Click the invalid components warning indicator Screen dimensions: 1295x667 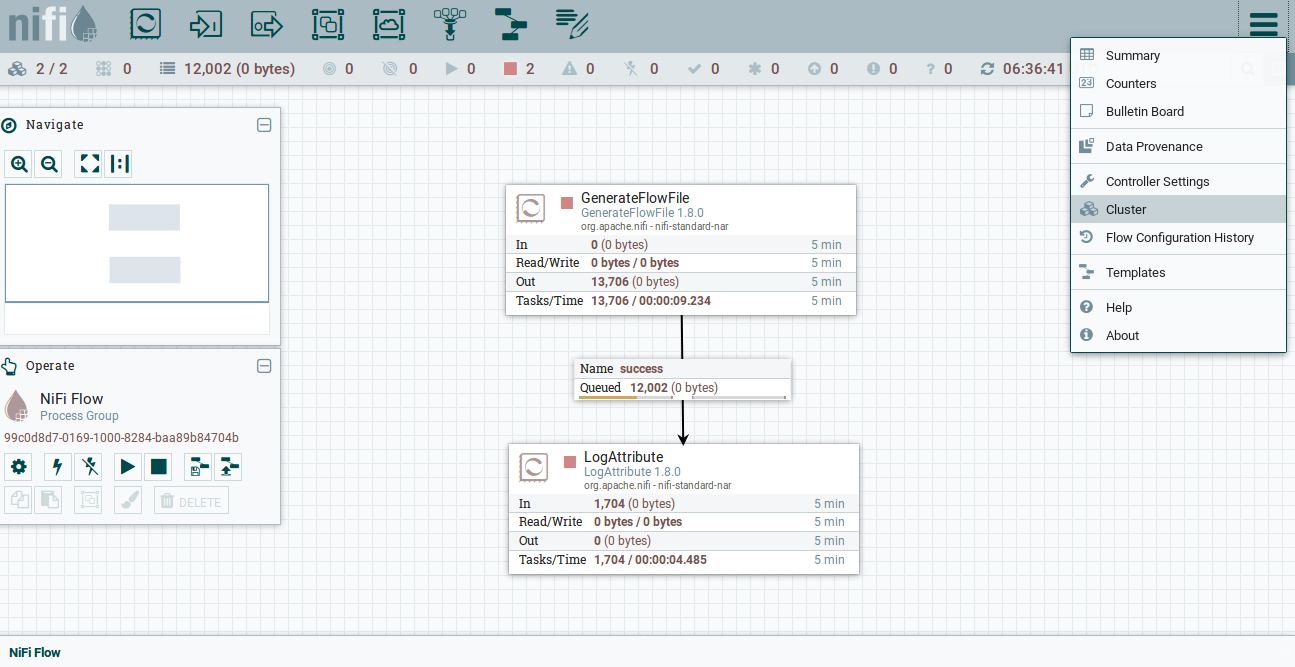coord(578,69)
